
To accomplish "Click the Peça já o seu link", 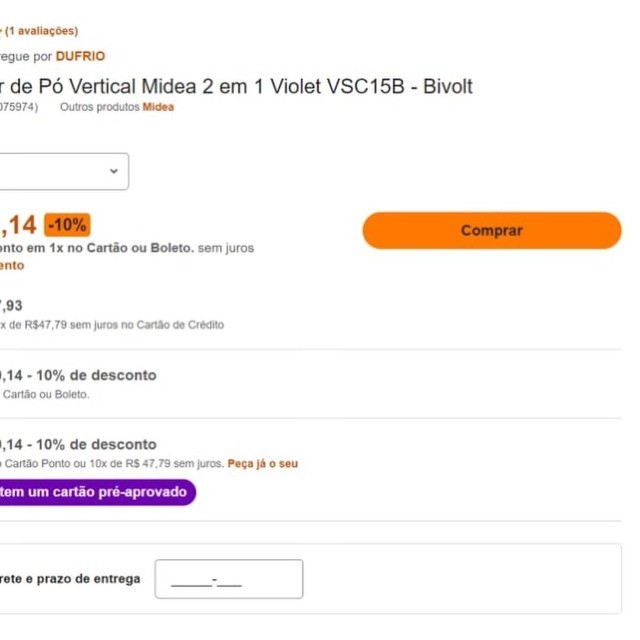I will [263, 464].
